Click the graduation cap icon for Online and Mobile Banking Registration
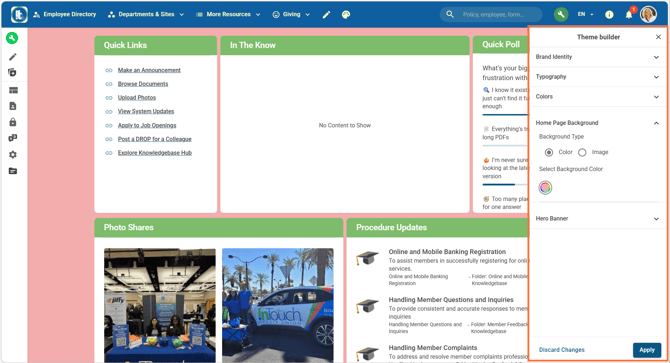 click(367, 258)
